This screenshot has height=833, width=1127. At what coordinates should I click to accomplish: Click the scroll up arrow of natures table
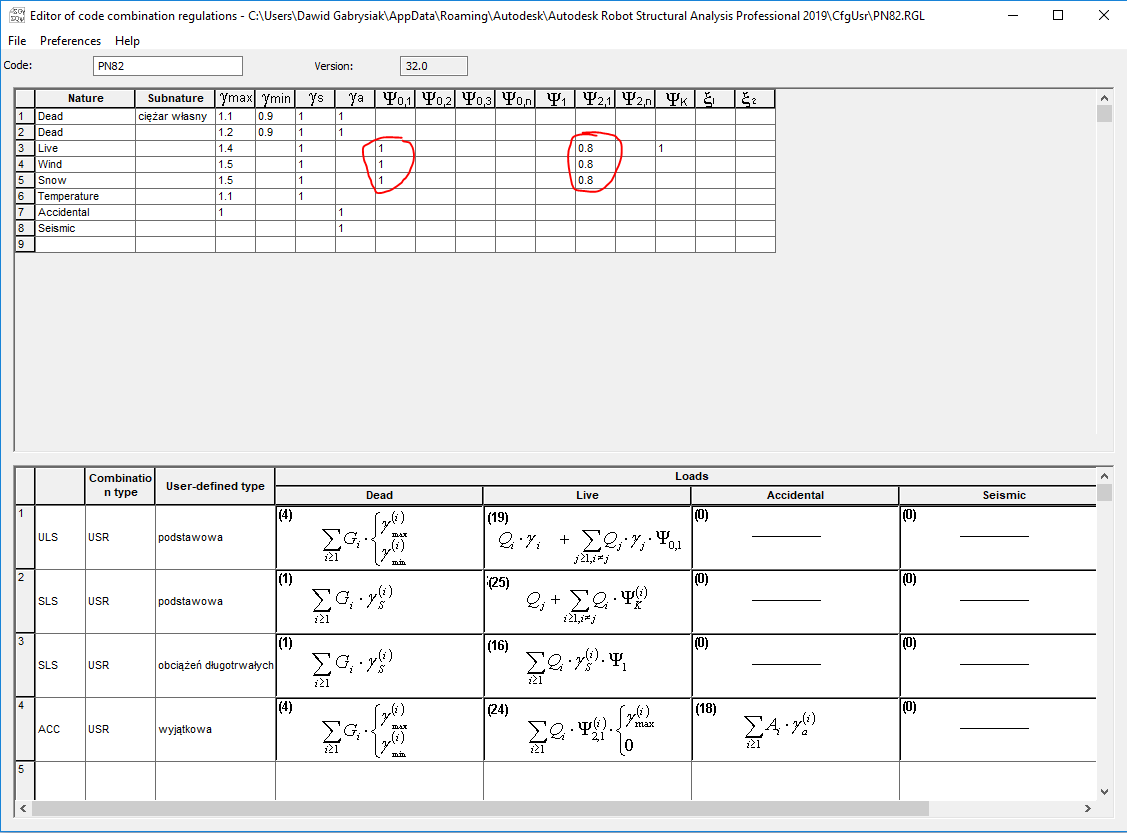point(1105,97)
